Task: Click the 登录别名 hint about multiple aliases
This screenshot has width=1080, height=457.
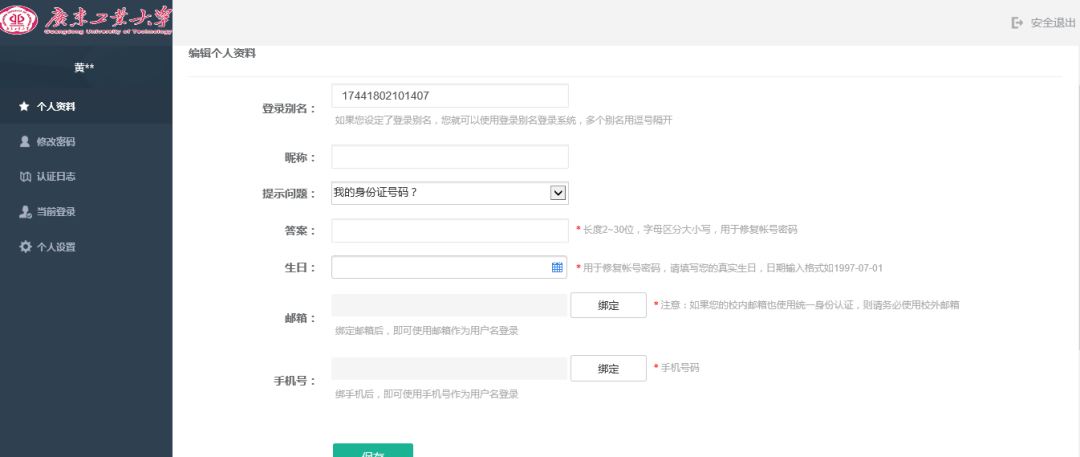Action: click(x=503, y=120)
